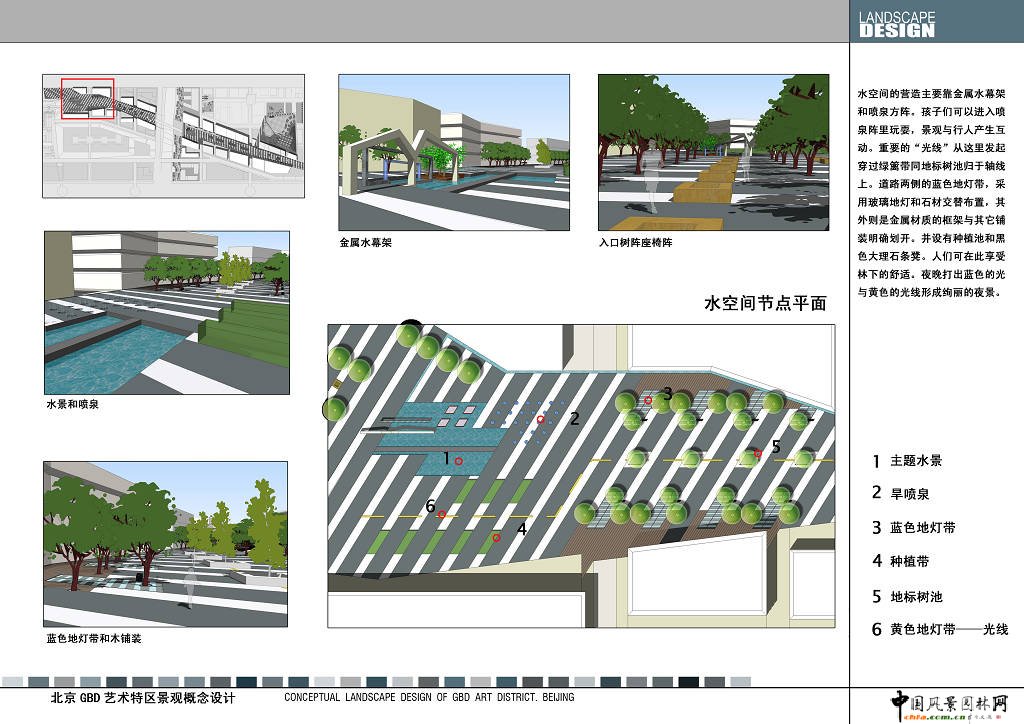This screenshot has height=724, width=1024.
Task: Click footer title 北京 GBD 艺术特区景观概念设计
Action: [143, 698]
